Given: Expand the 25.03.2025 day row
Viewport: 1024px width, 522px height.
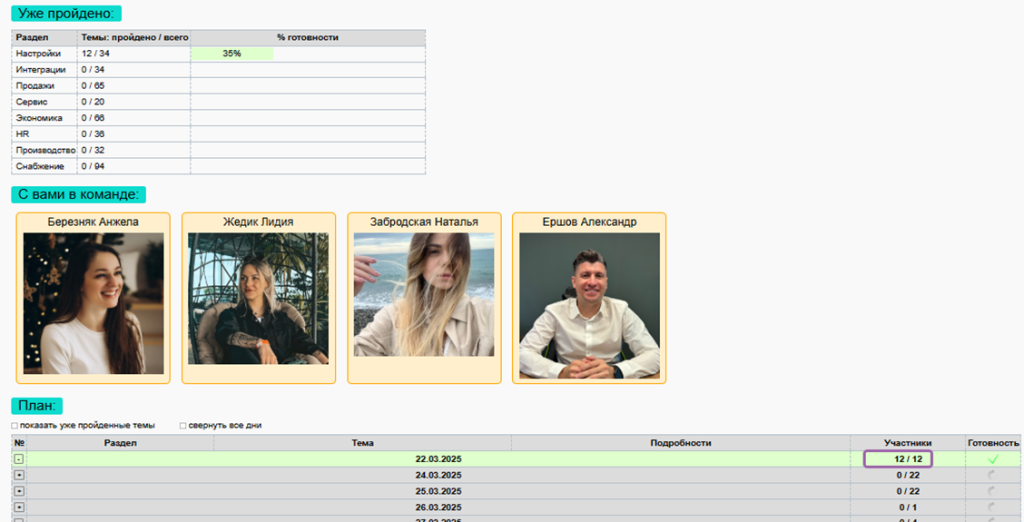Looking at the screenshot, I should point(19,491).
